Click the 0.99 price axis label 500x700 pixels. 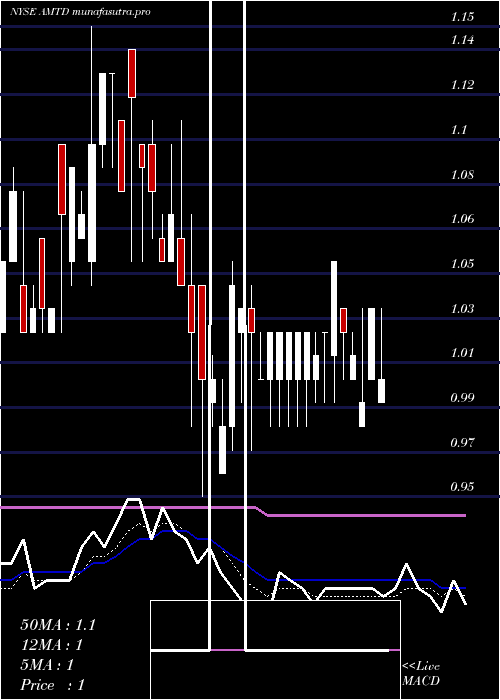coord(462,397)
